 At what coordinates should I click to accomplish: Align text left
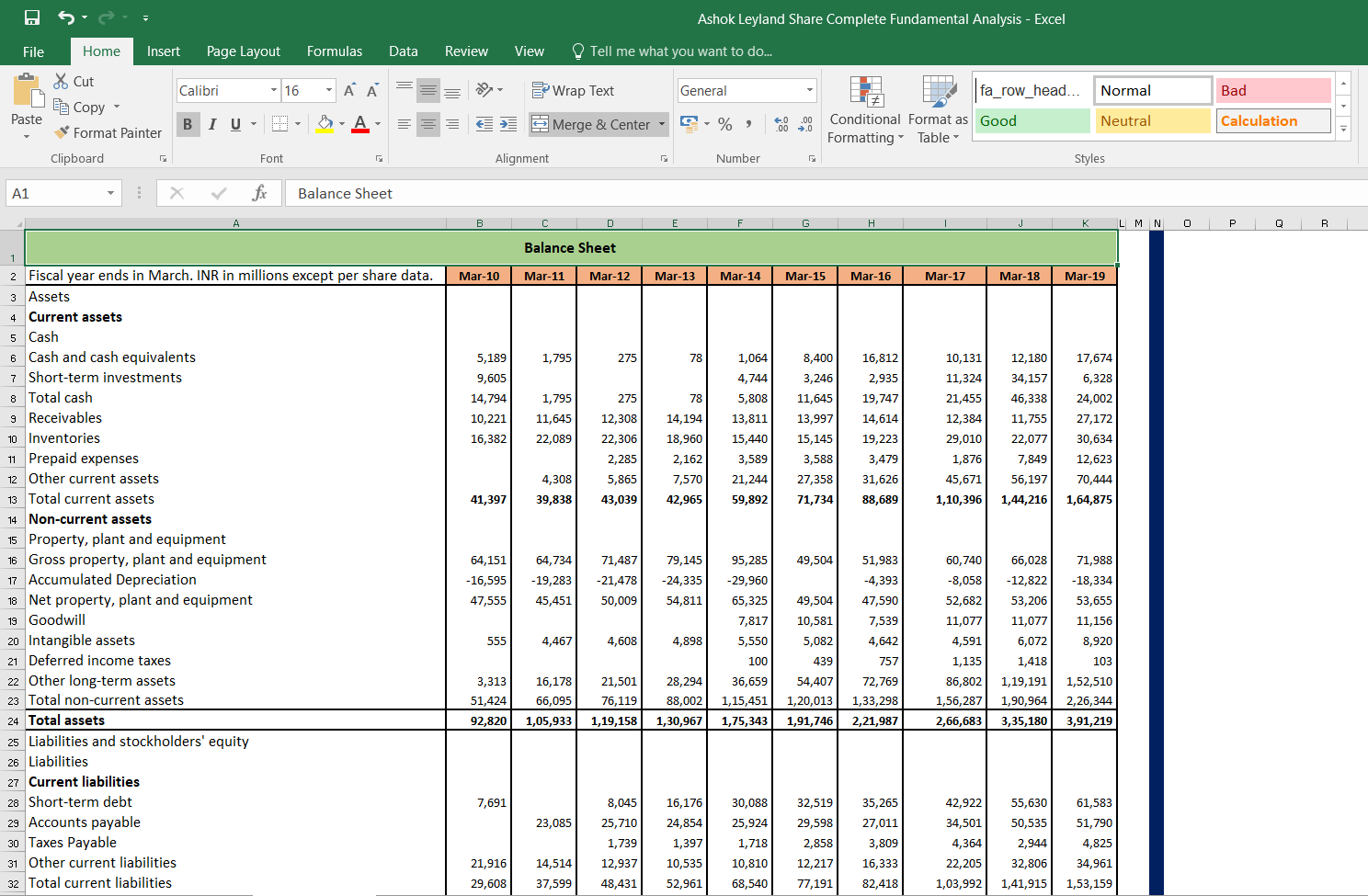click(405, 124)
